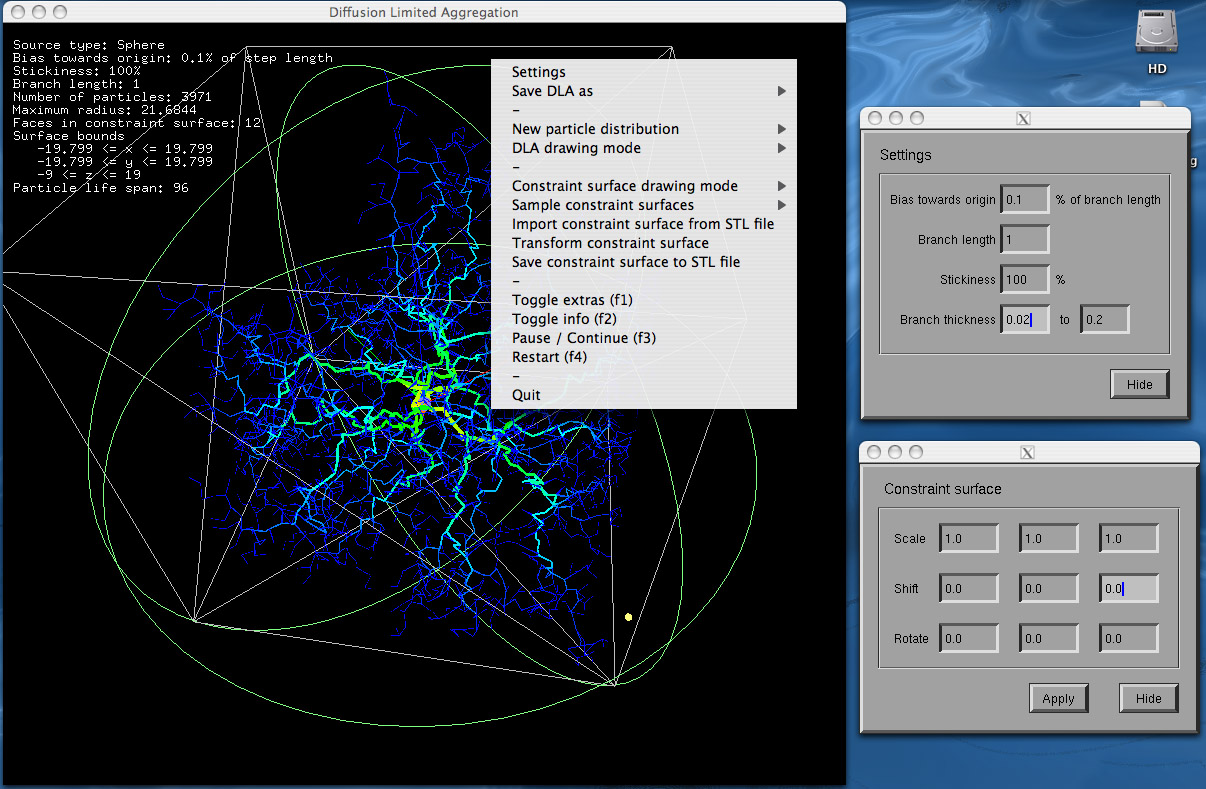Focus Branch thickness minimum field 0.02

click(1025, 319)
